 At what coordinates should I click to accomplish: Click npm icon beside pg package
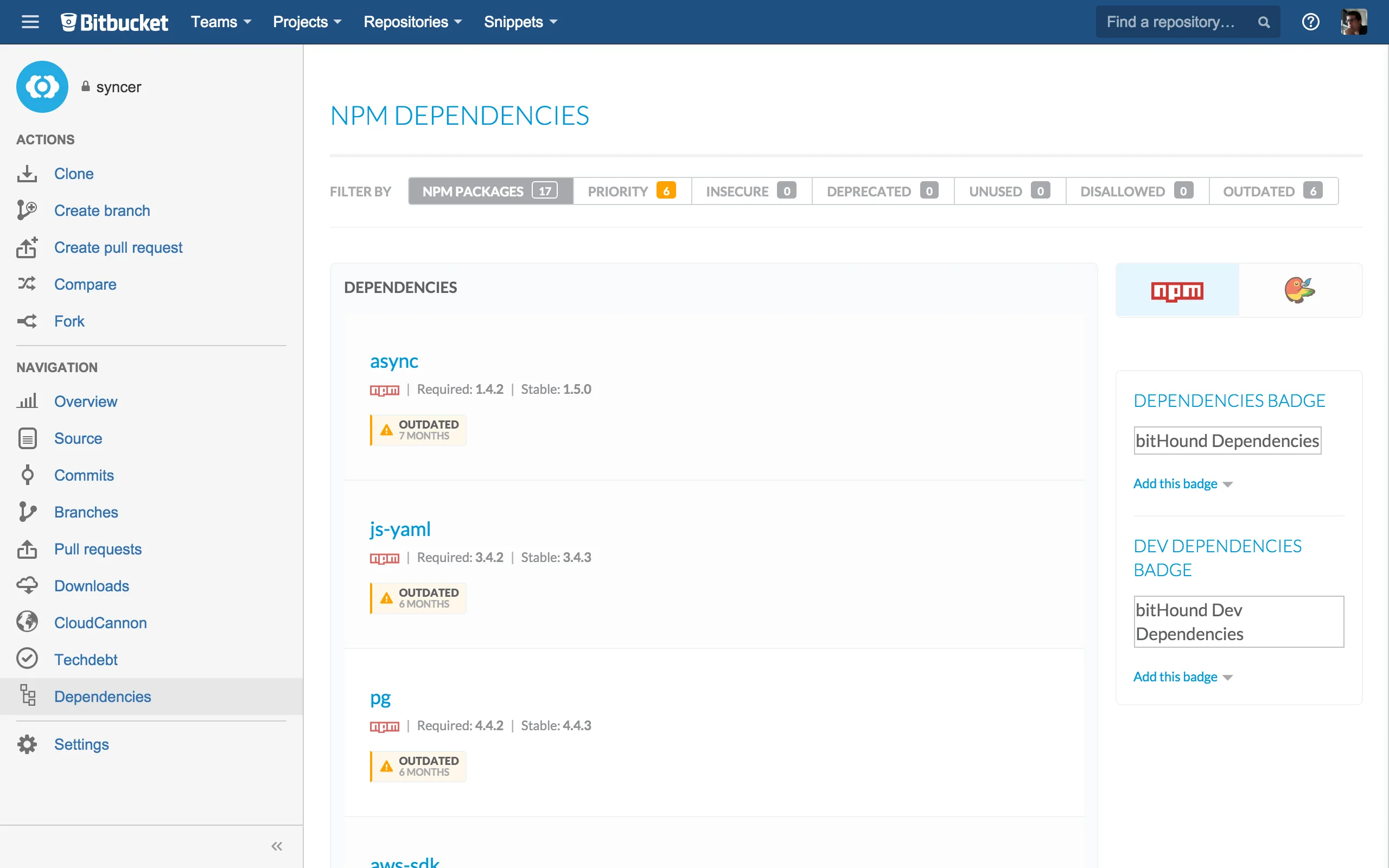pos(385,727)
